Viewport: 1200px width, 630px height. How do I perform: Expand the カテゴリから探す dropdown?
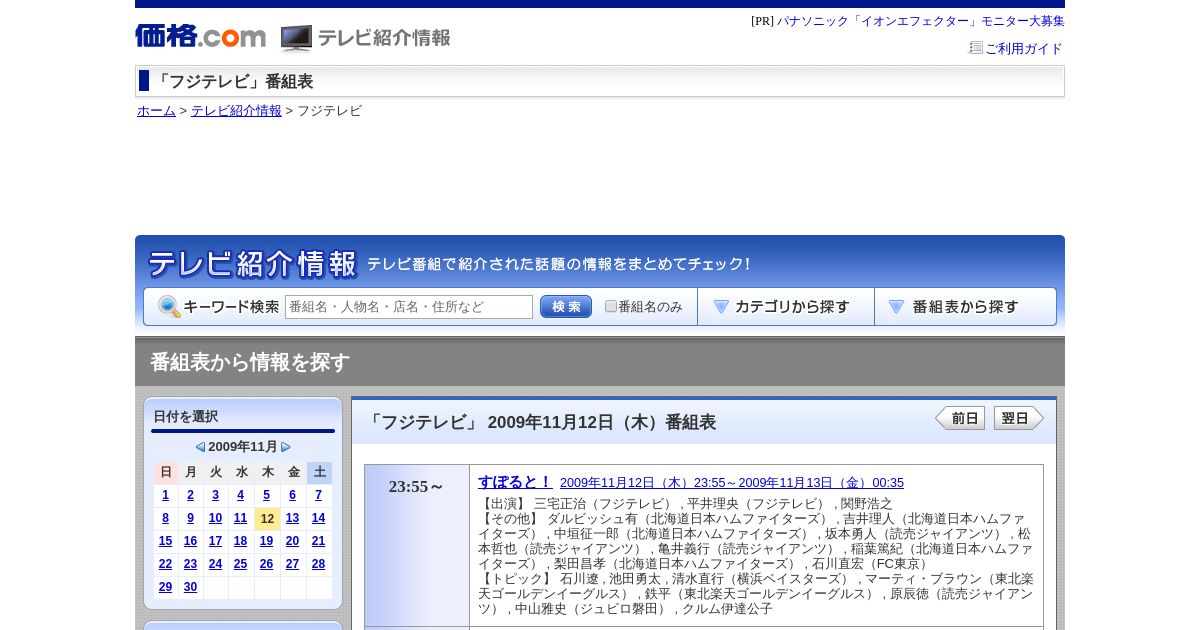coord(786,307)
